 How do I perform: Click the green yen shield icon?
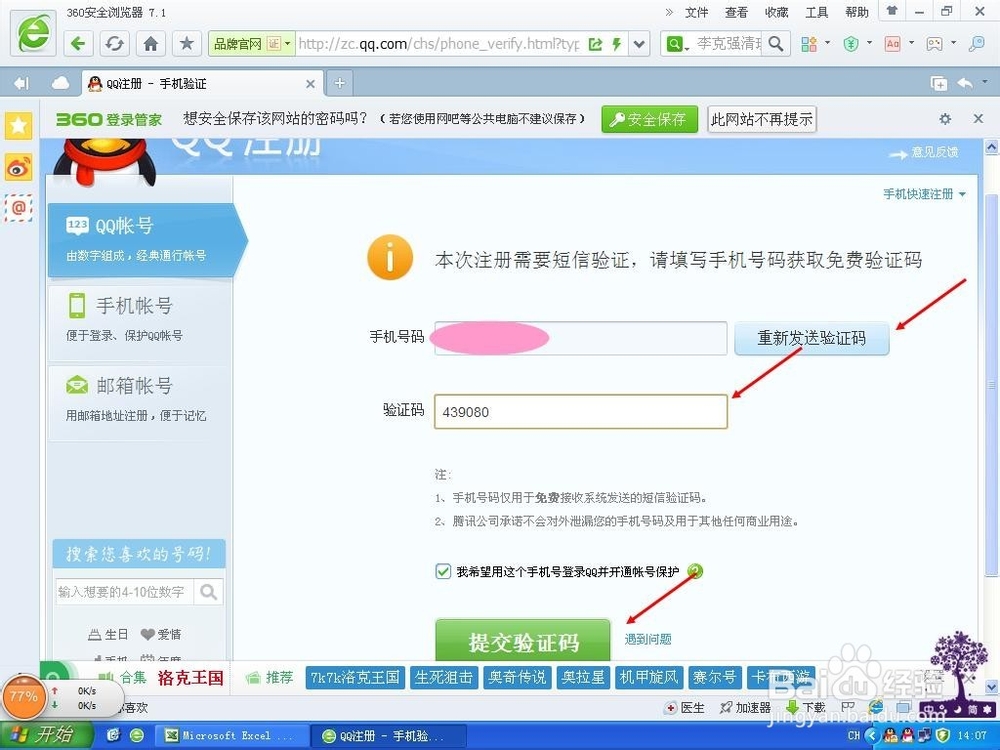[851, 43]
